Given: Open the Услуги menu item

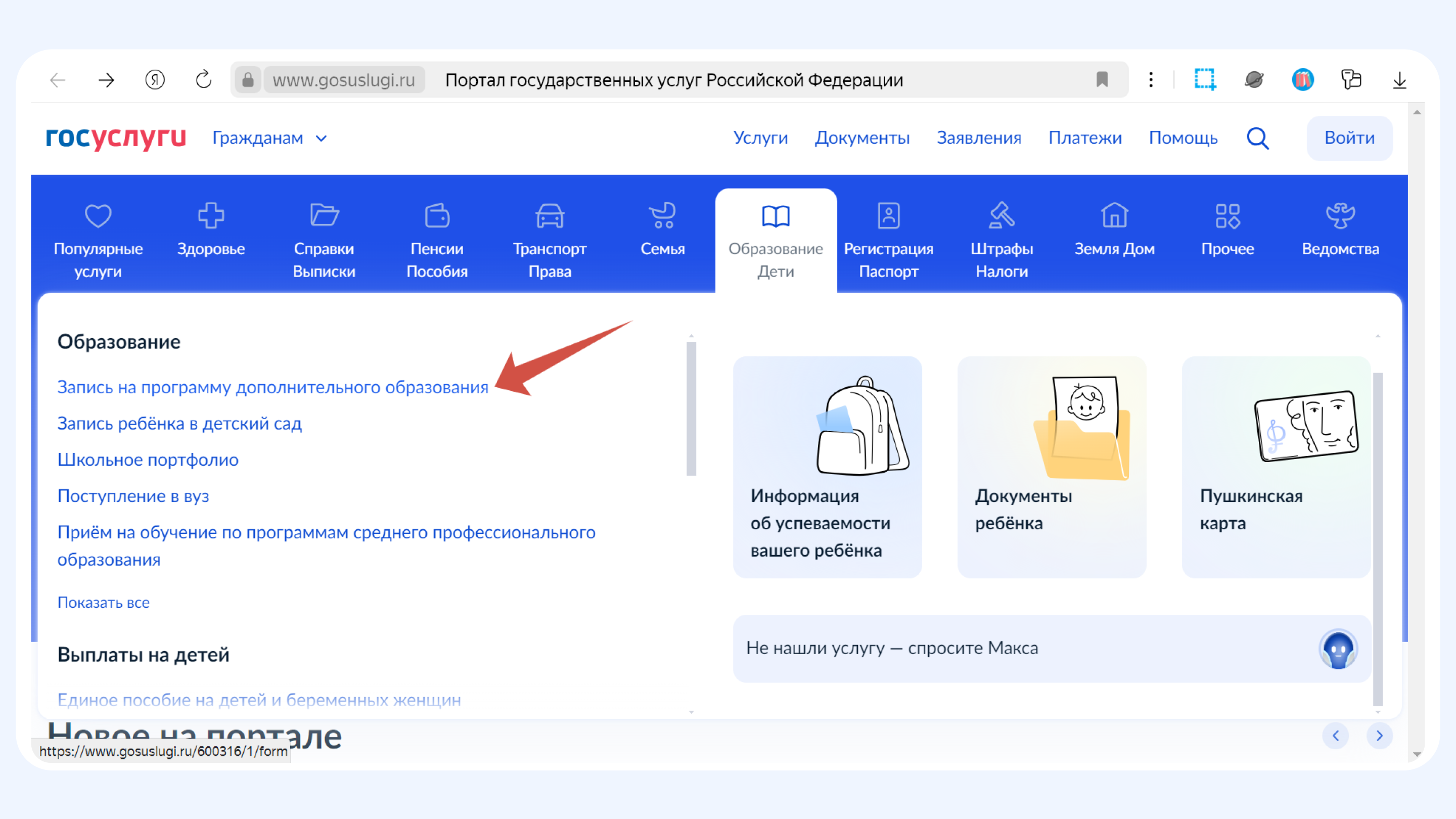Looking at the screenshot, I should click(x=760, y=138).
